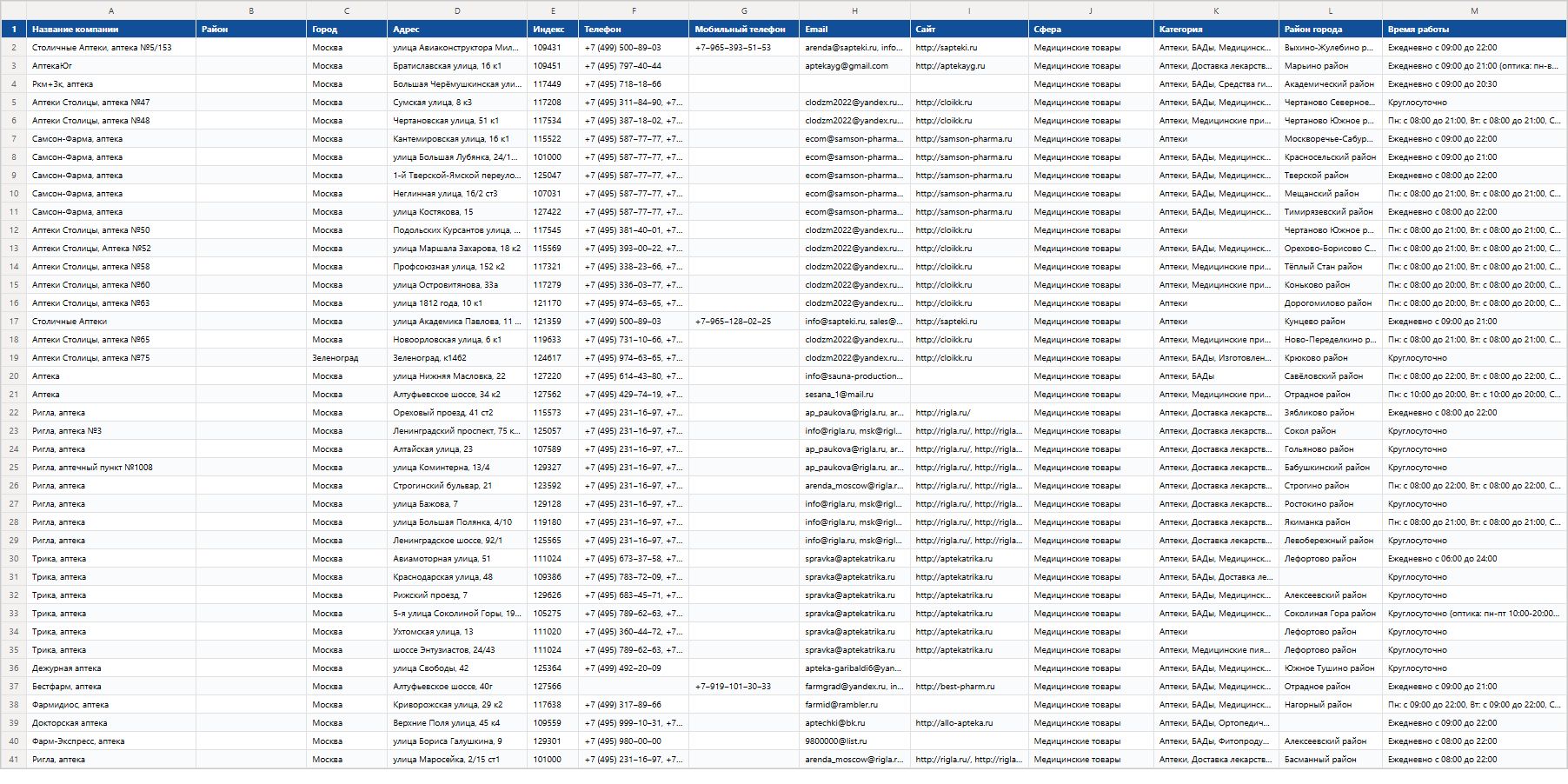Click address 'улица Бориса Галушкина, 9'
The width and height of the screenshot is (1568, 784).
(457, 741)
